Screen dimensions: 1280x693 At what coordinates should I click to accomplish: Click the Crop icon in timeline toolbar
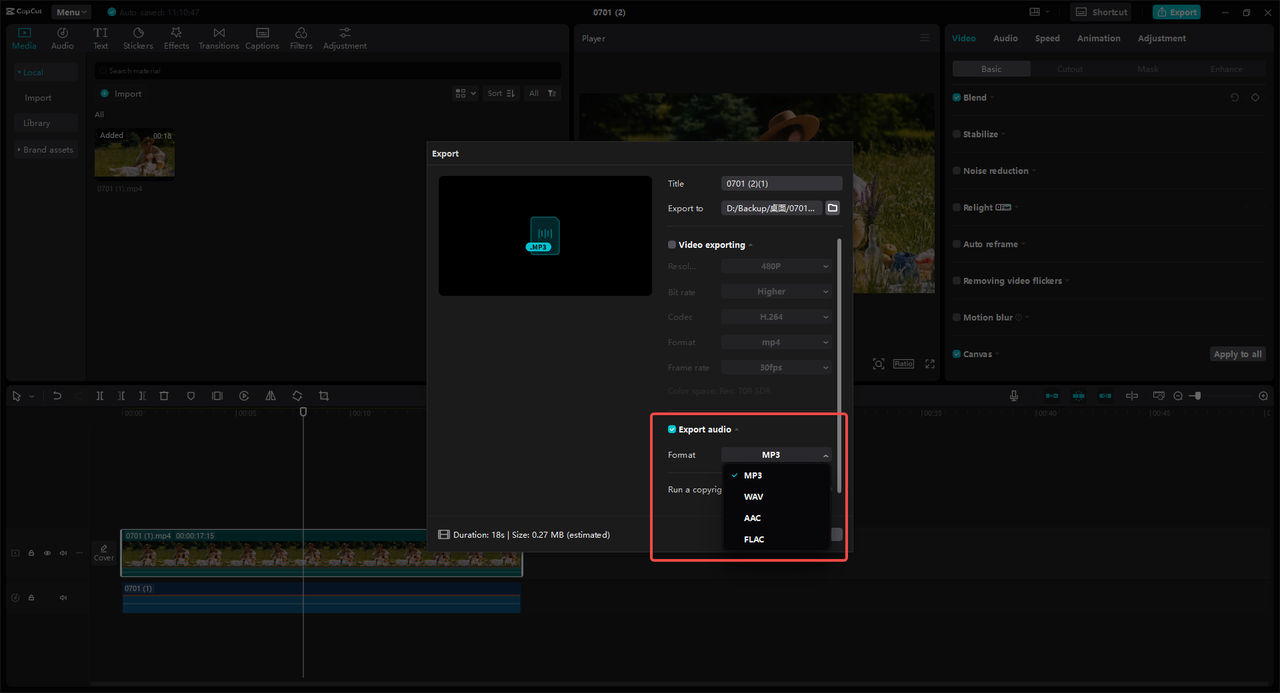(324, 396)
